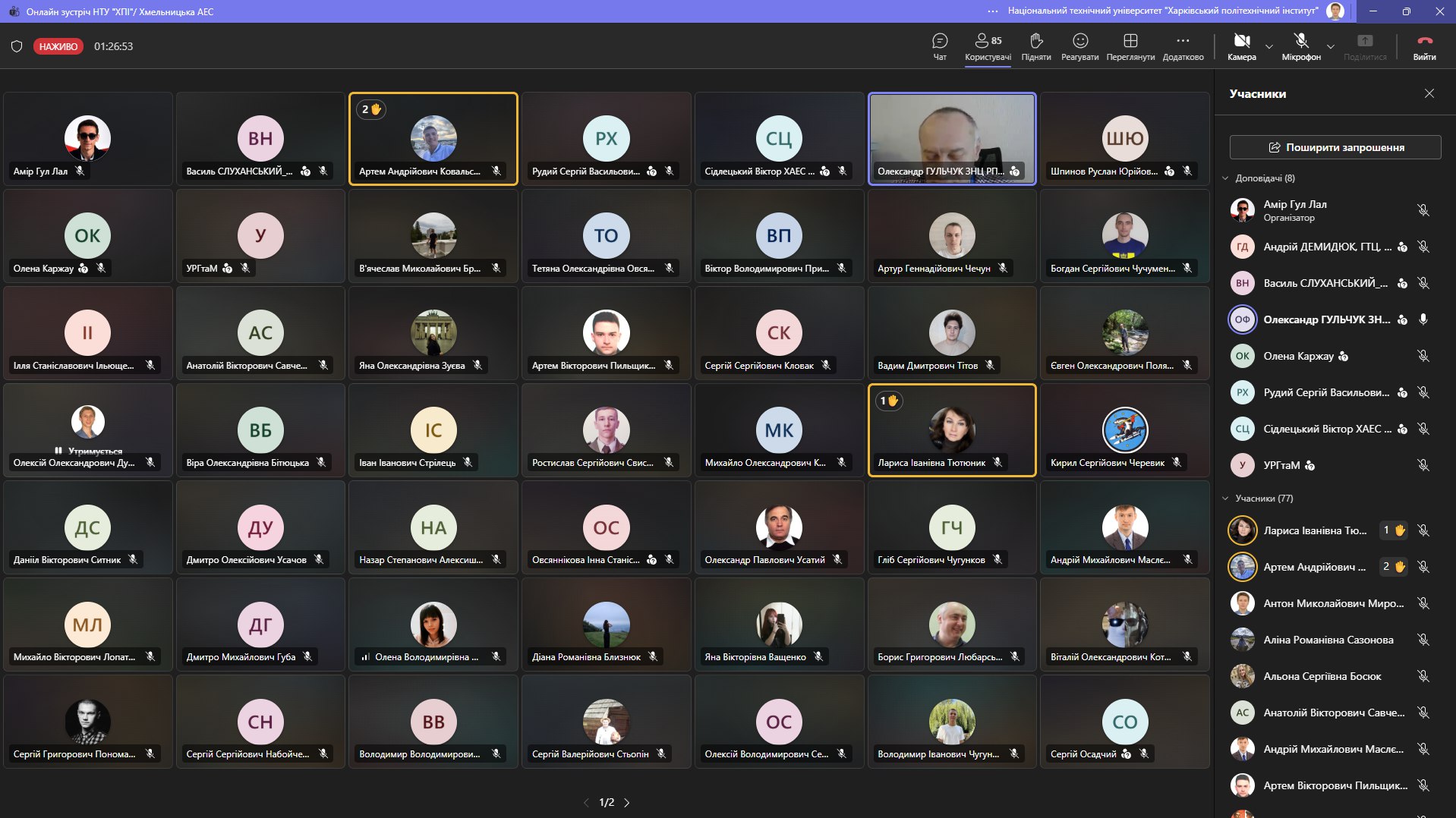Screen dimensions: 1456x818
Task: Open camera options dropdown arrow
Action: pos(1268,47)
